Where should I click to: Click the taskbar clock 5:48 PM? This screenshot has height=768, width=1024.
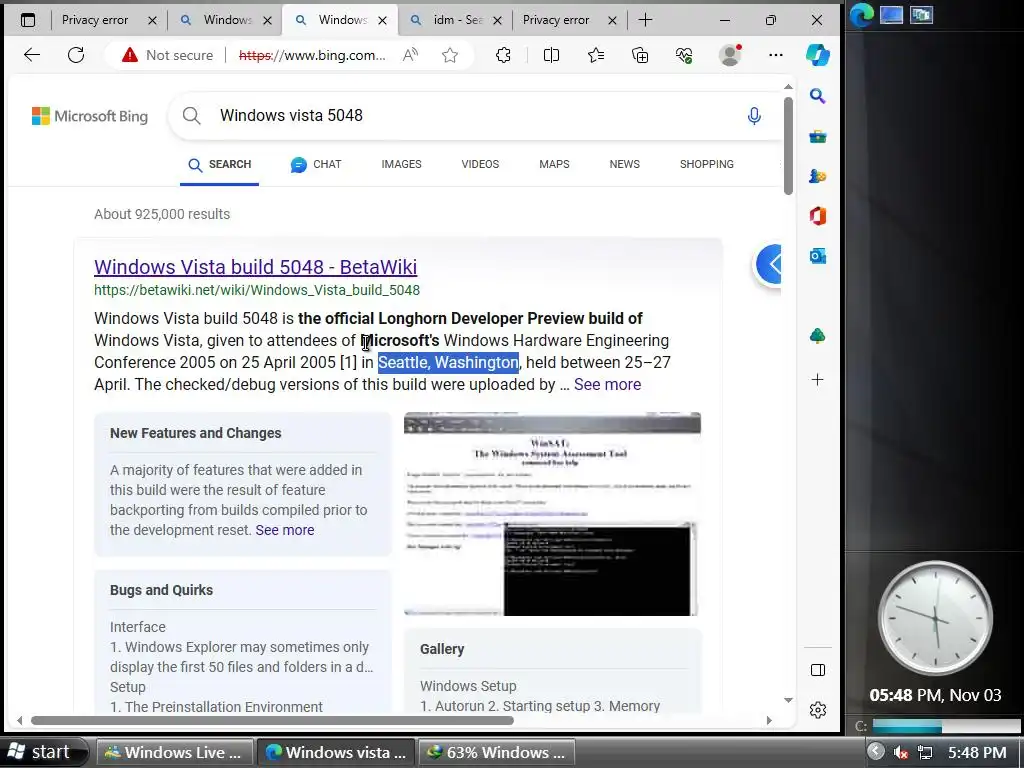pyautogui.click(x=977, y=753)
